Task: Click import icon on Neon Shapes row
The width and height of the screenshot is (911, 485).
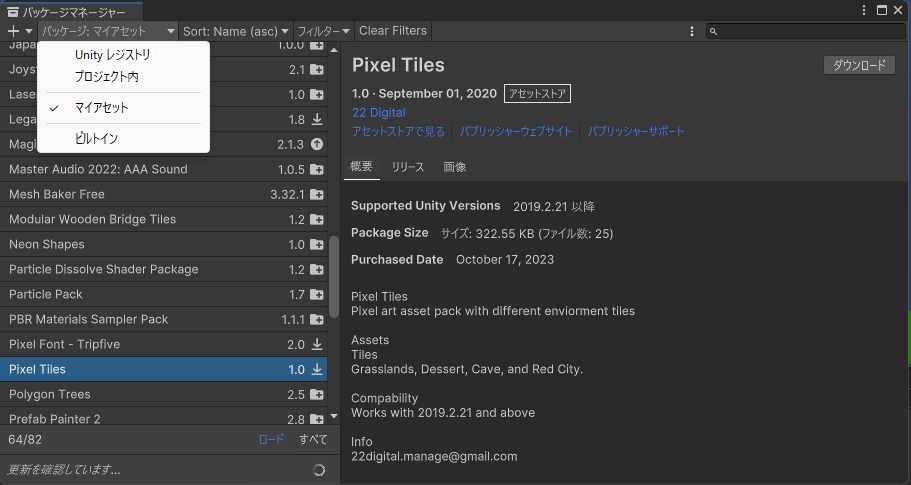Action: [x=317, y=245]
